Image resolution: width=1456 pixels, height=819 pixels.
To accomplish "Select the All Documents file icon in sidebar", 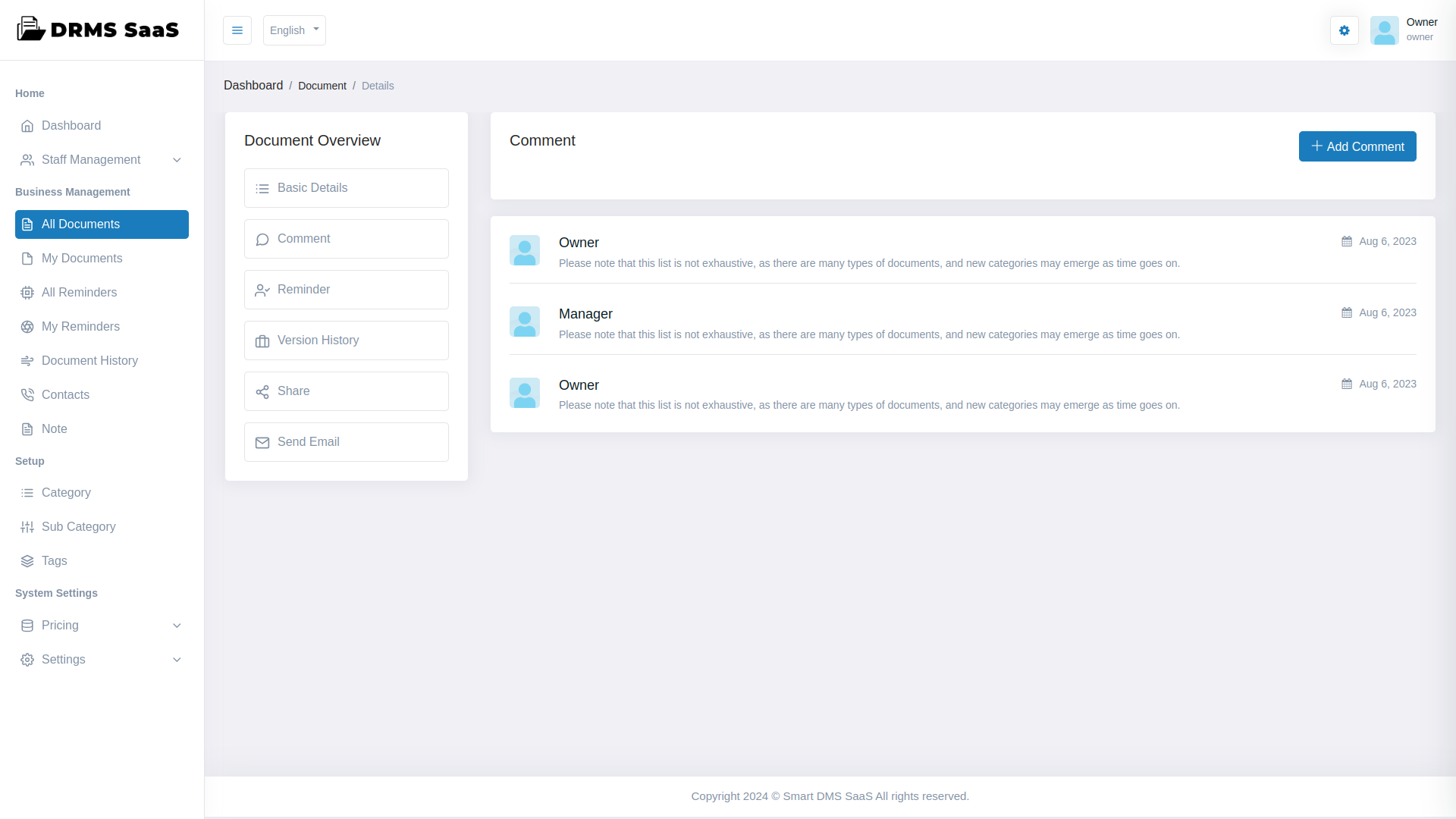I will [27, 224].
